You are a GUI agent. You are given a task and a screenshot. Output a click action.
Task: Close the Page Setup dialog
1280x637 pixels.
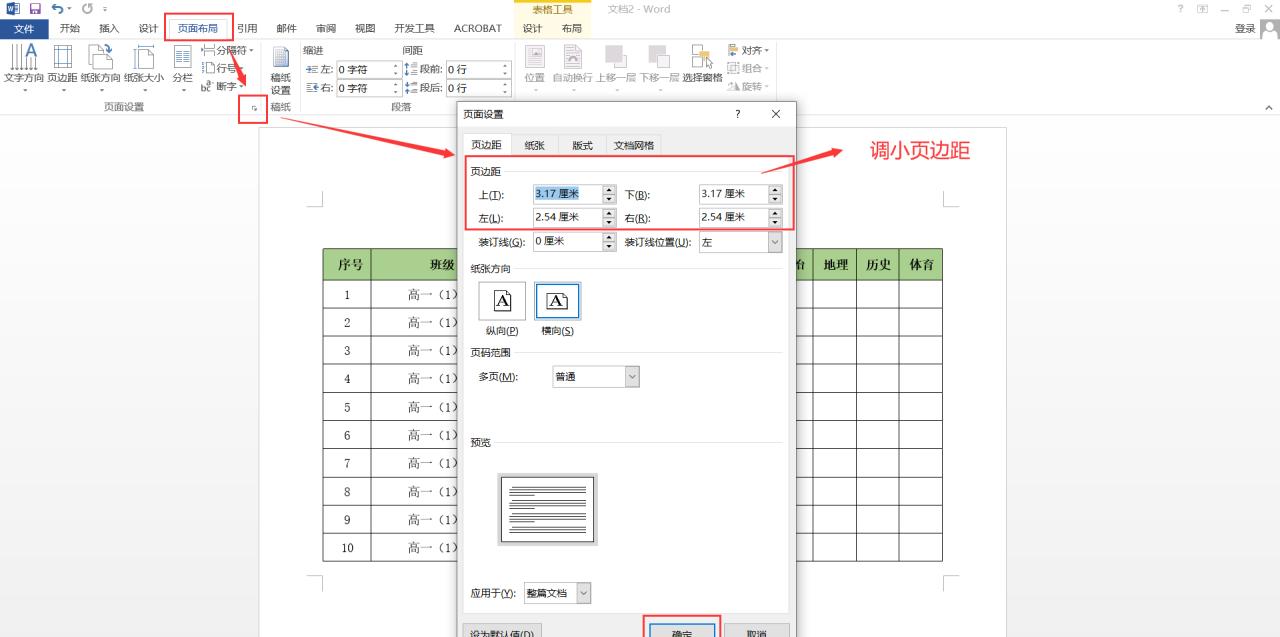776,114
